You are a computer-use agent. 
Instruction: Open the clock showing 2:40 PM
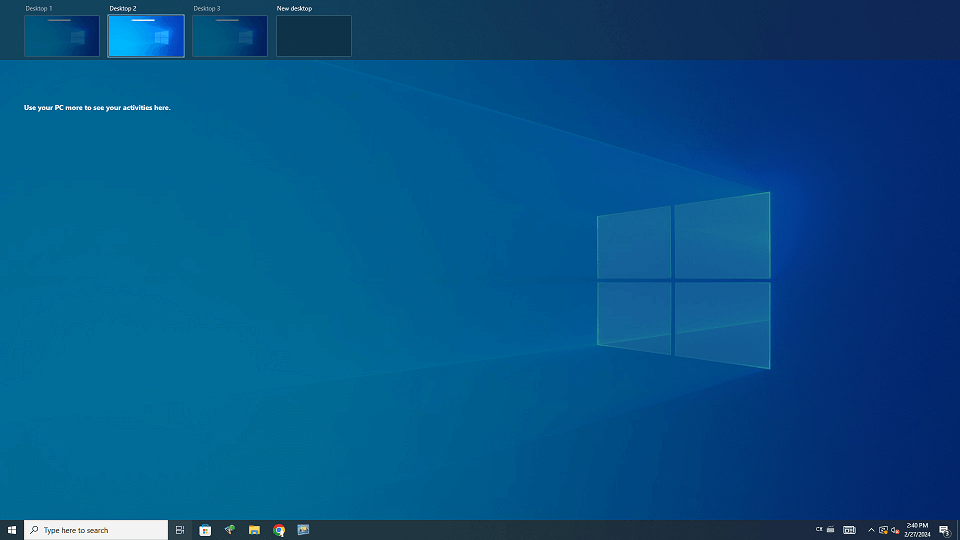(x=917, y=530)
